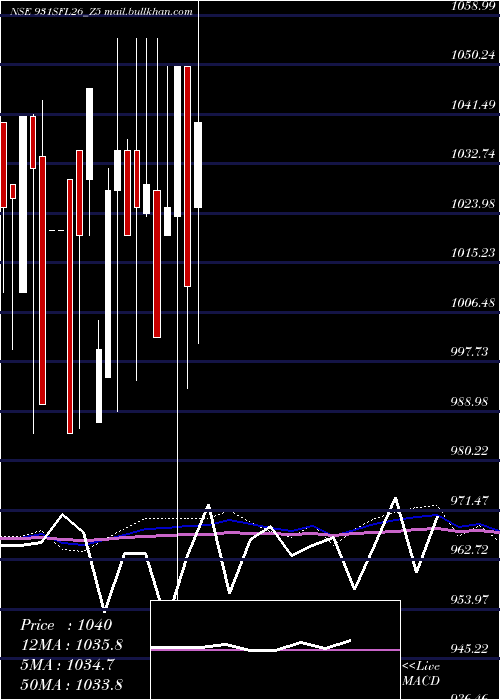Click the chart title NSE 981SFL26_Z5 mail.bullkhan.com
The image size is (500, 700).
point(101,12)
